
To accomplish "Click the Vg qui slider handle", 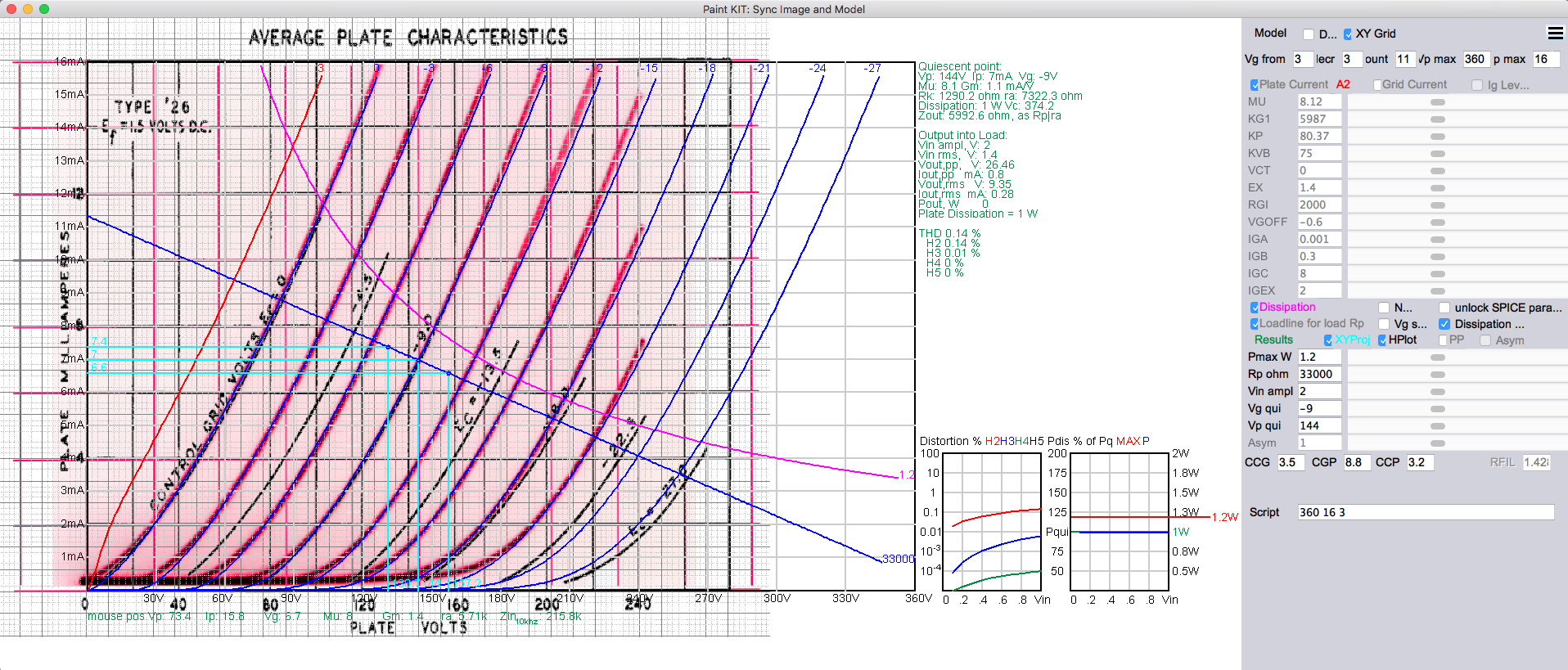I will pos(1437,409).
